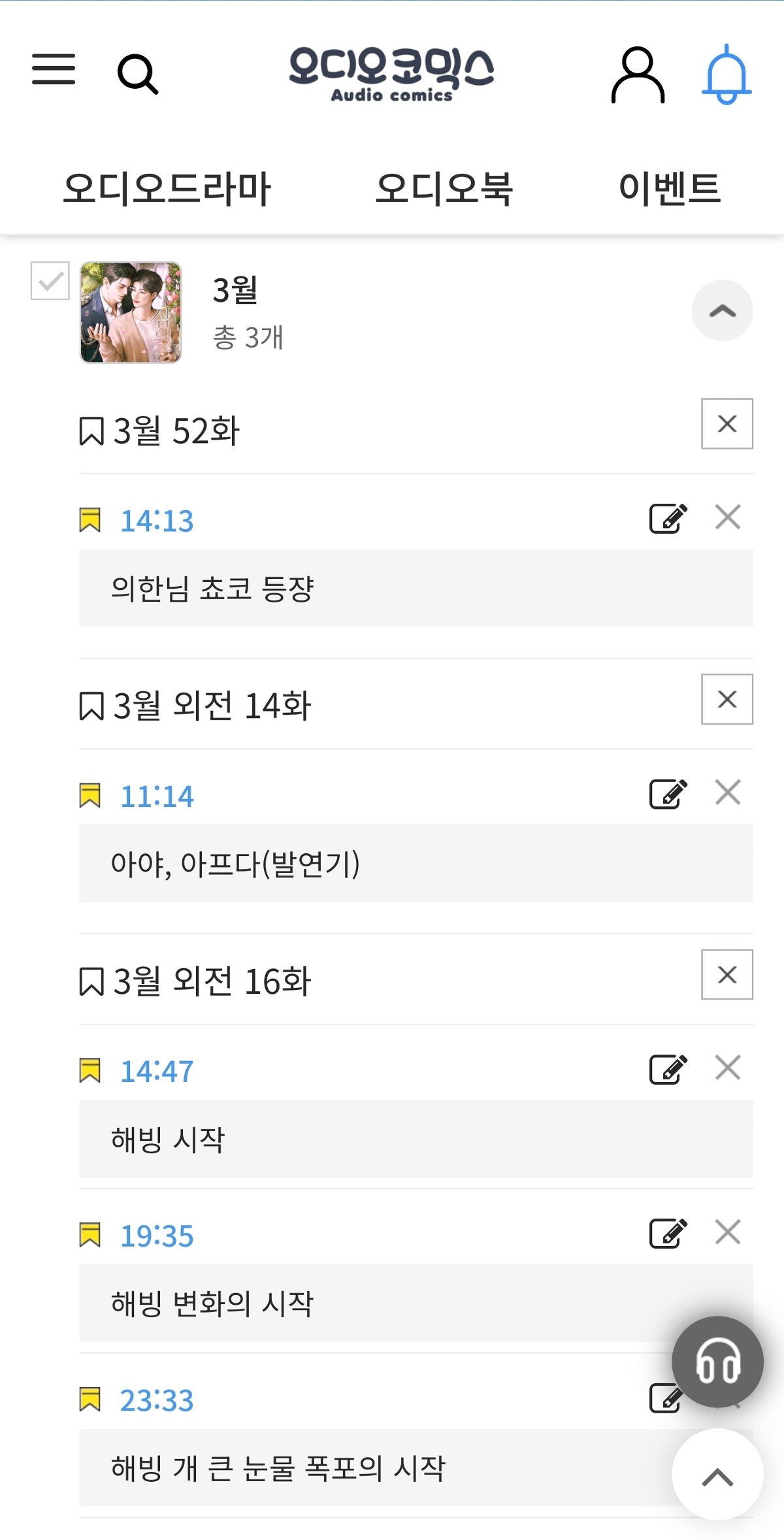Open the hamburger menu

pyautogui.click(x=54, y=69)
